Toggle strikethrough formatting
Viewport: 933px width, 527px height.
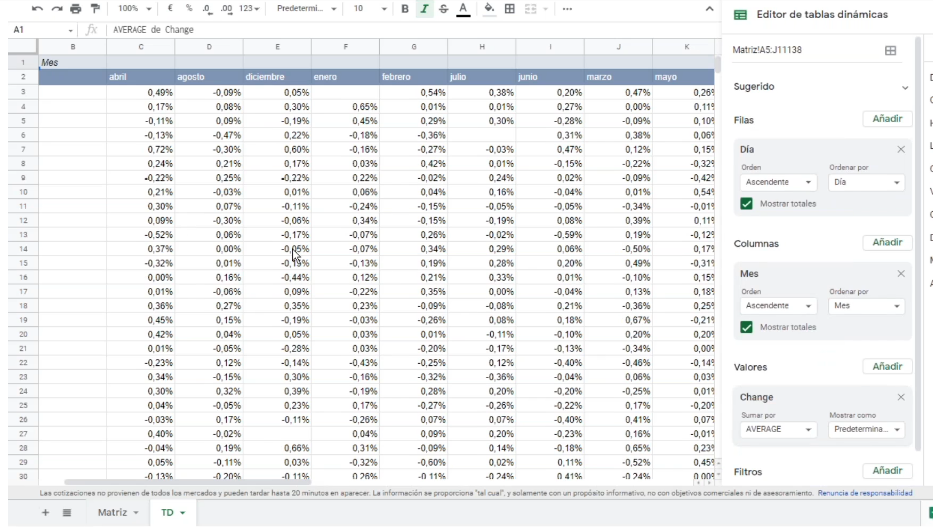(444, 9)
